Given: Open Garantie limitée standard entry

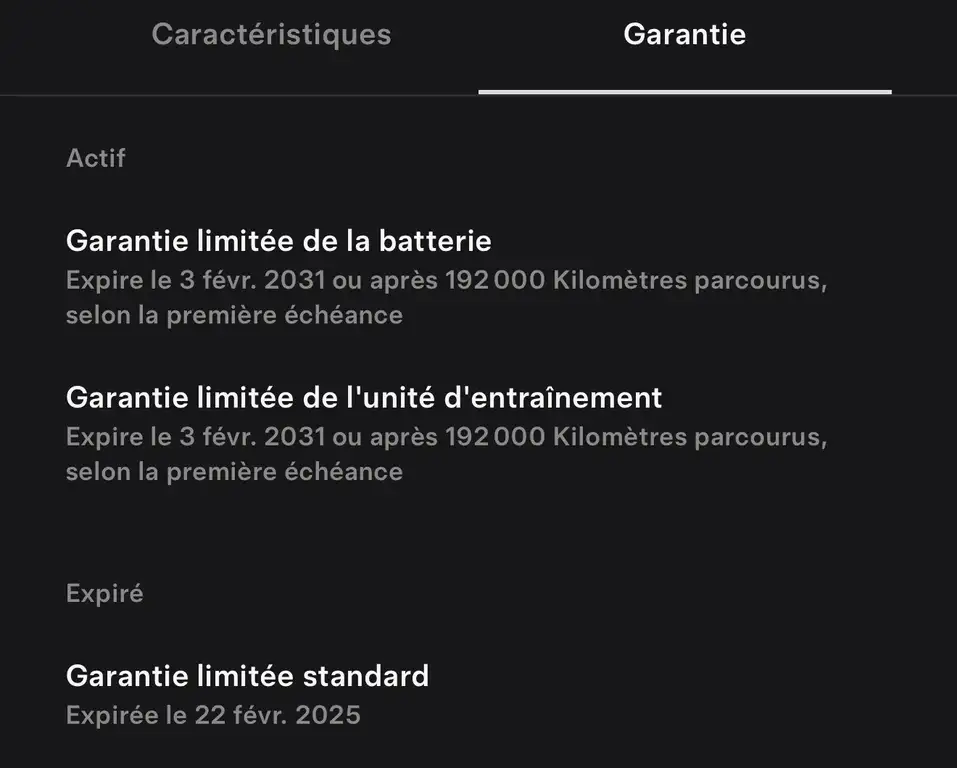Looking at the screenshot, I should 247,676.
